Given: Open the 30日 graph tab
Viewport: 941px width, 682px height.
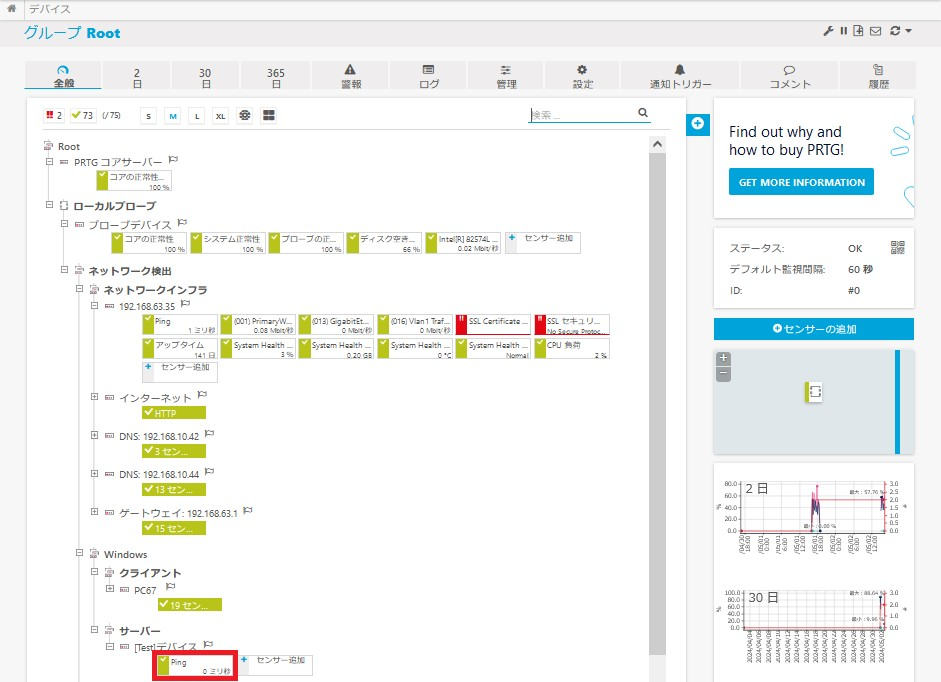Looking at the screenshot, I should point(205,77).
